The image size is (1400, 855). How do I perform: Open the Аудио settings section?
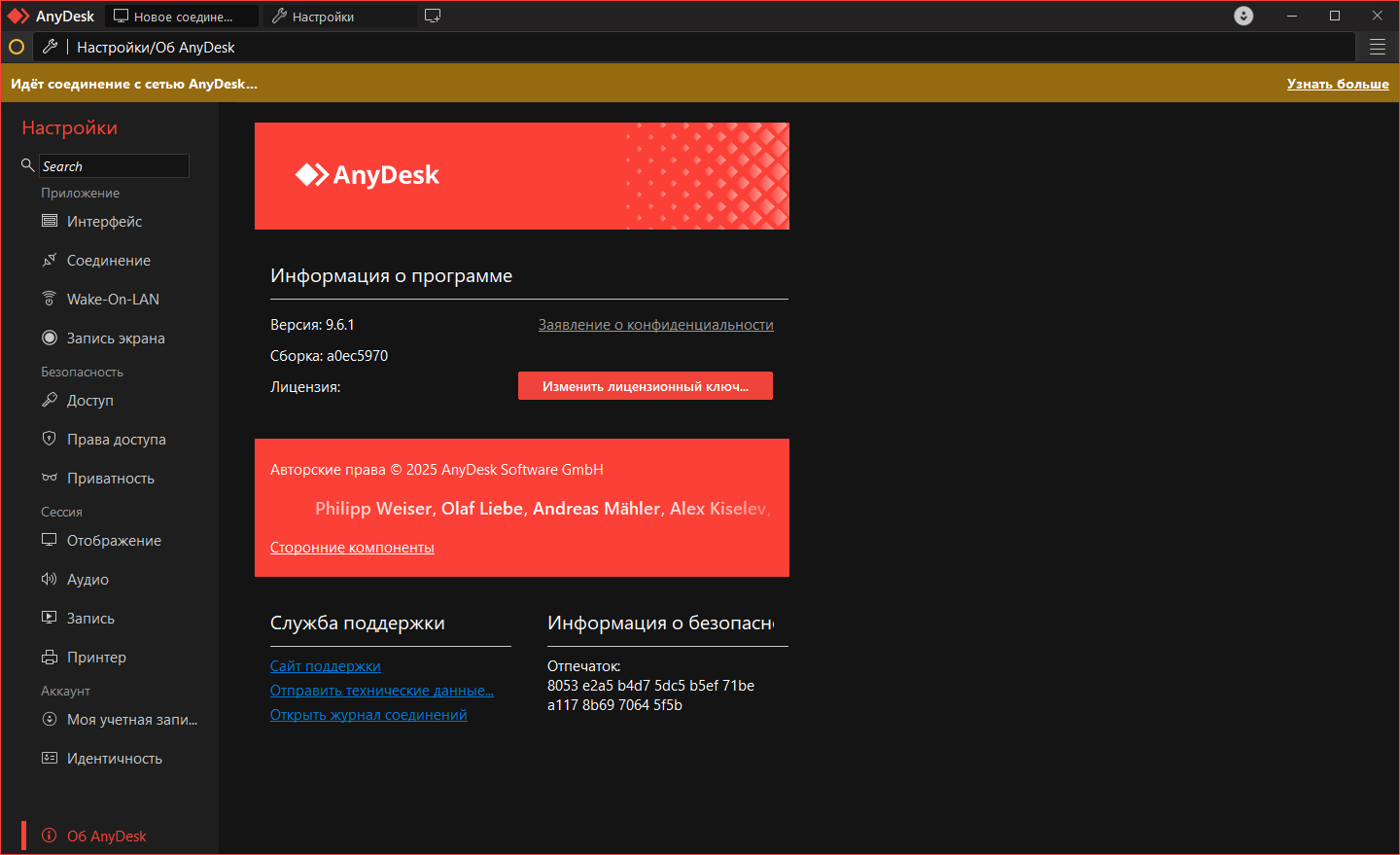click(87, 580)
